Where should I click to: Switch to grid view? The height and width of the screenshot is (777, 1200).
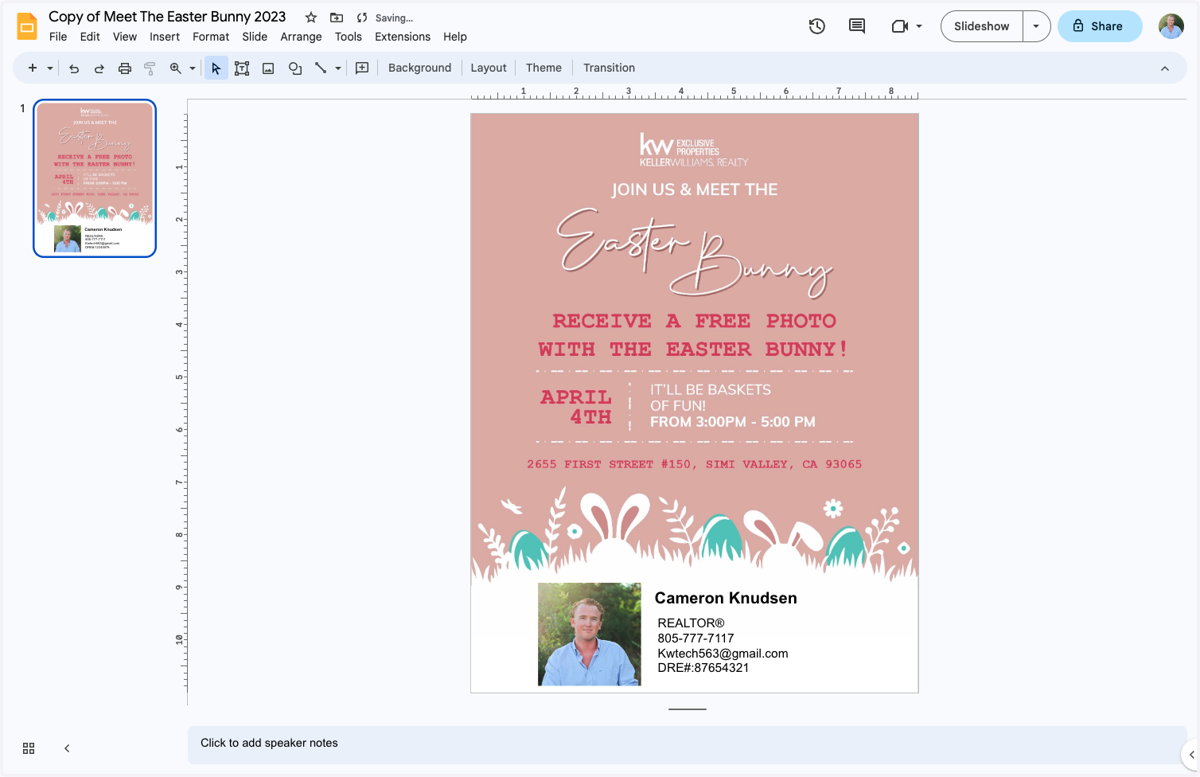tap(29, 748)
